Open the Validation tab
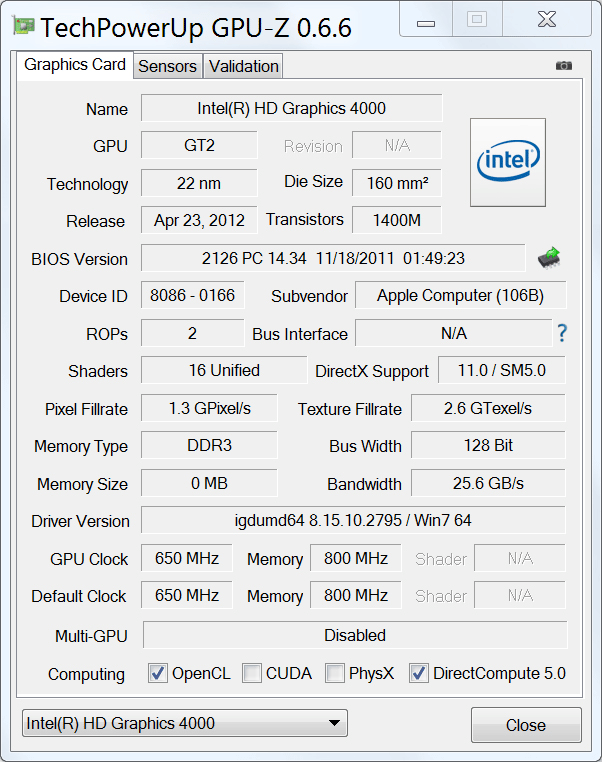 click(x=243, y=66)
